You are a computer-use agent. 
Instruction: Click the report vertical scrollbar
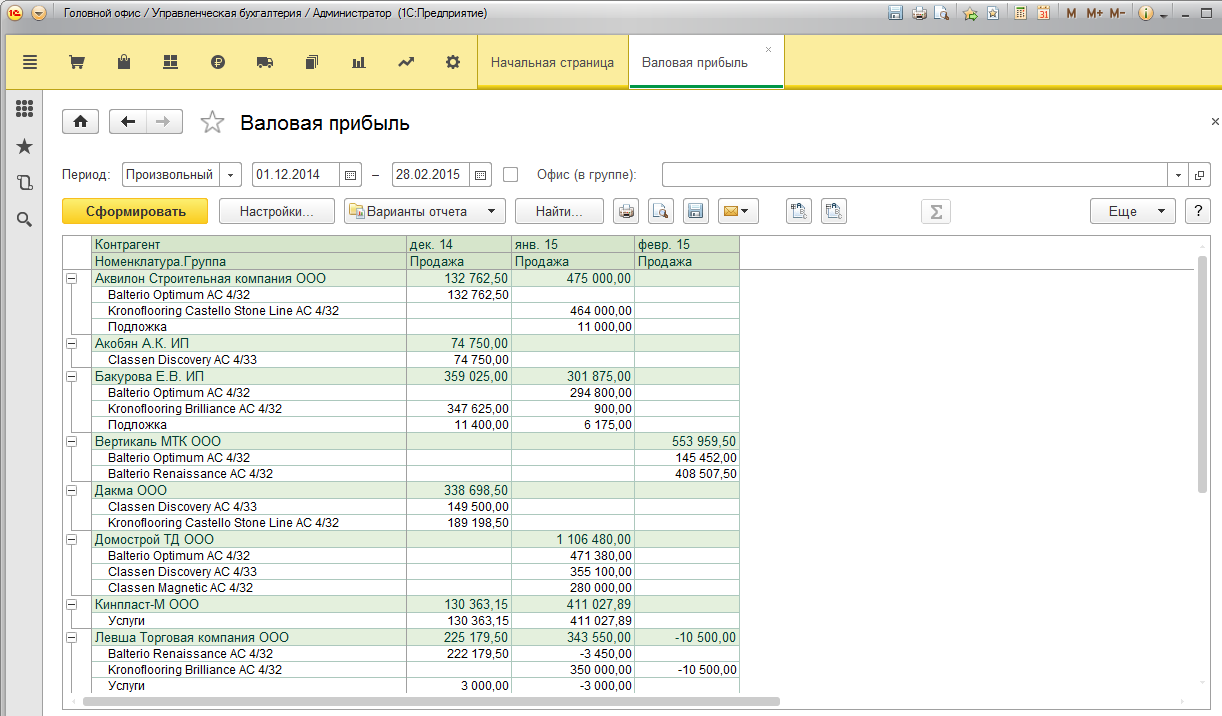pos(1202,374)
